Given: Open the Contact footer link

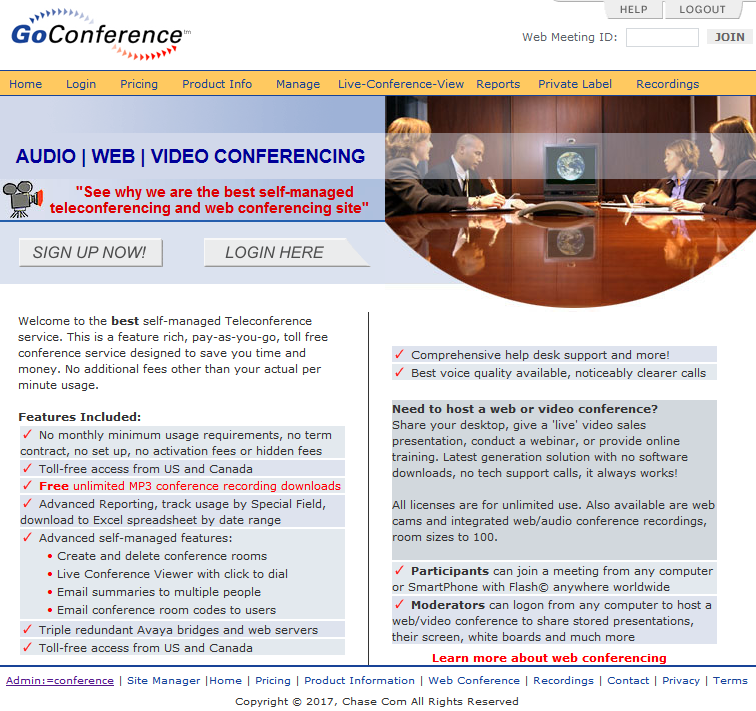Looking at the screenshot, I should [628, 681].
